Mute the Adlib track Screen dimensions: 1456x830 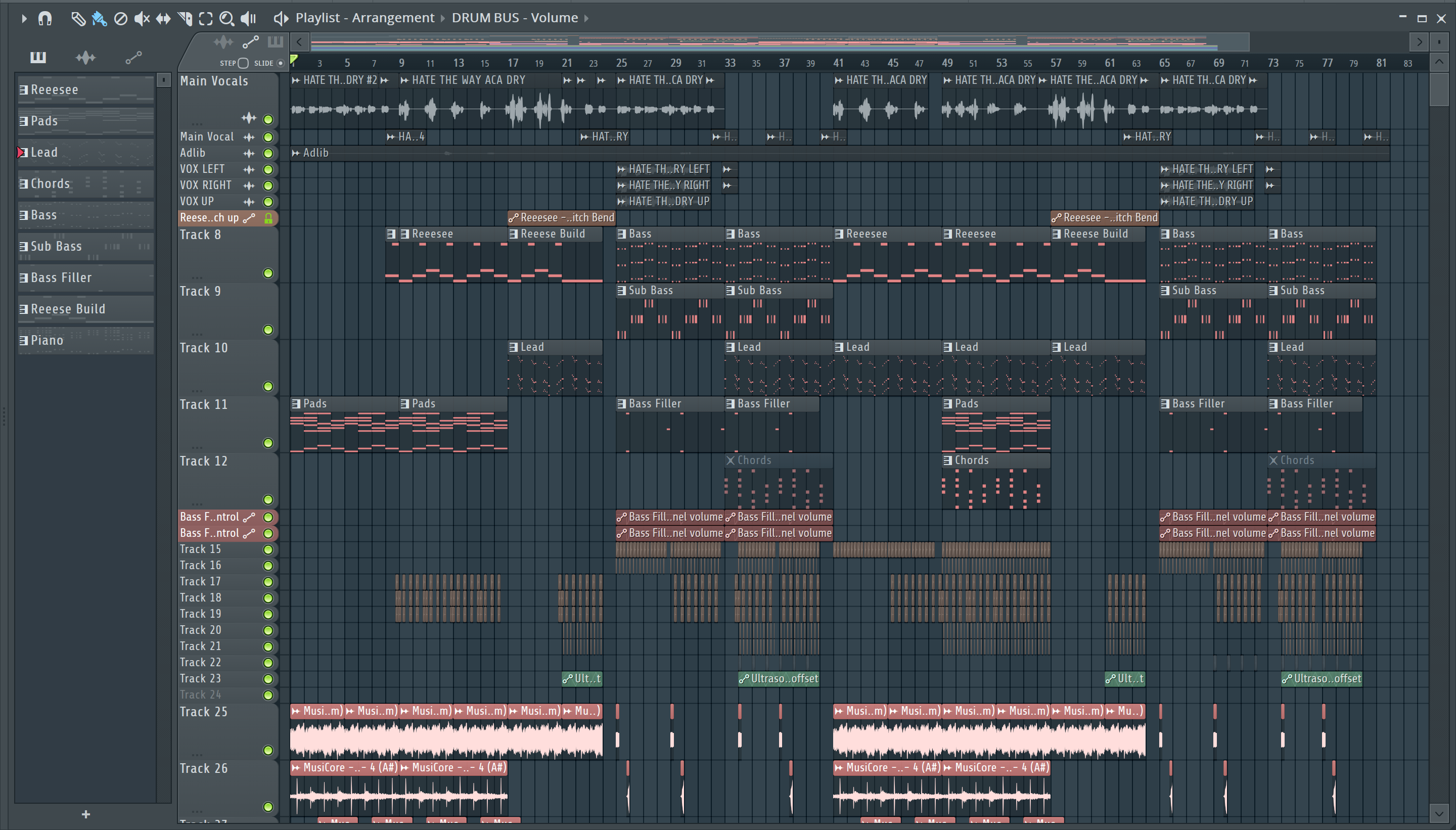coord(268,153)
